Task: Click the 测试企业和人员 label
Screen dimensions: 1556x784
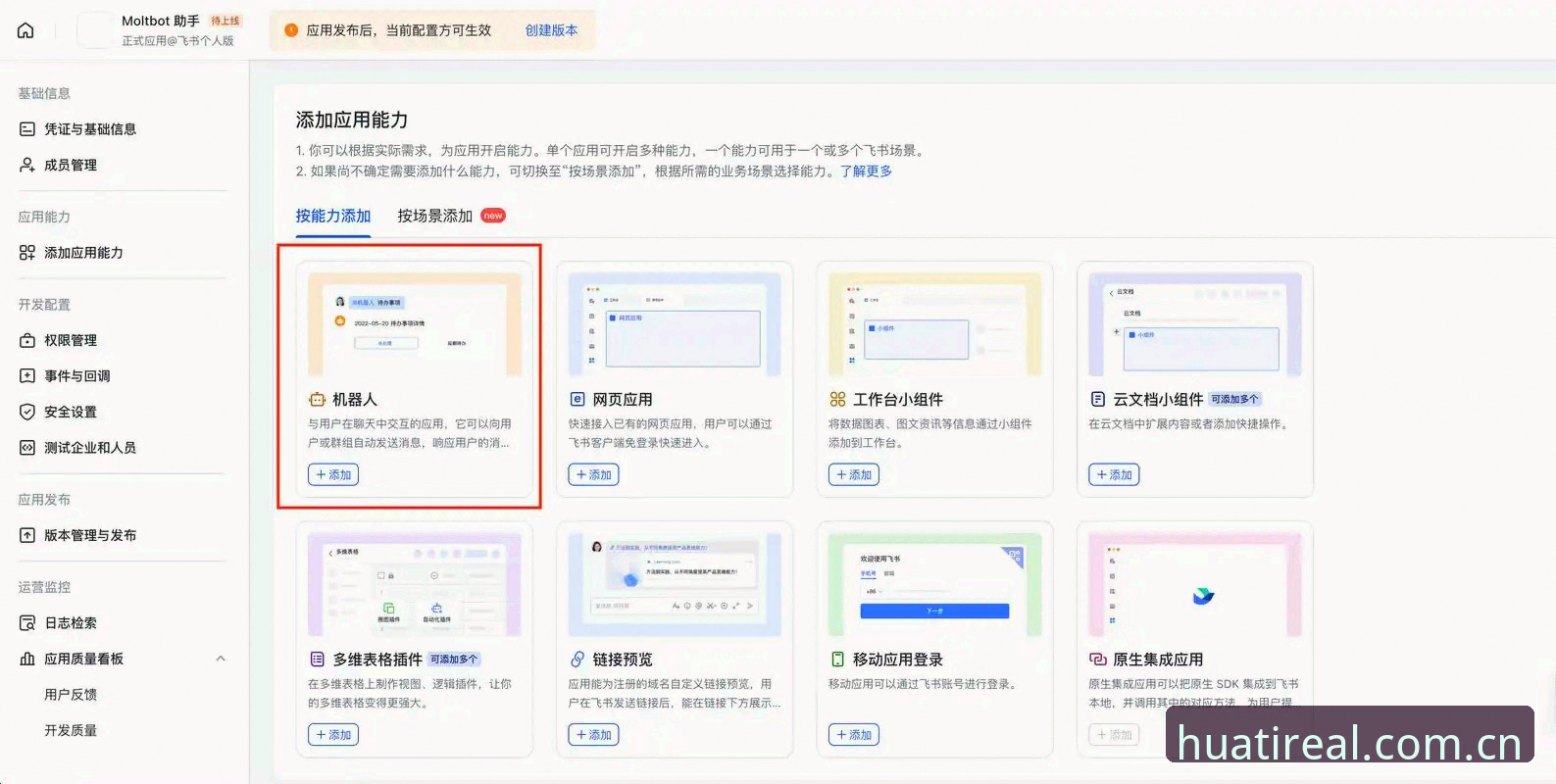Action: [90, 448]
